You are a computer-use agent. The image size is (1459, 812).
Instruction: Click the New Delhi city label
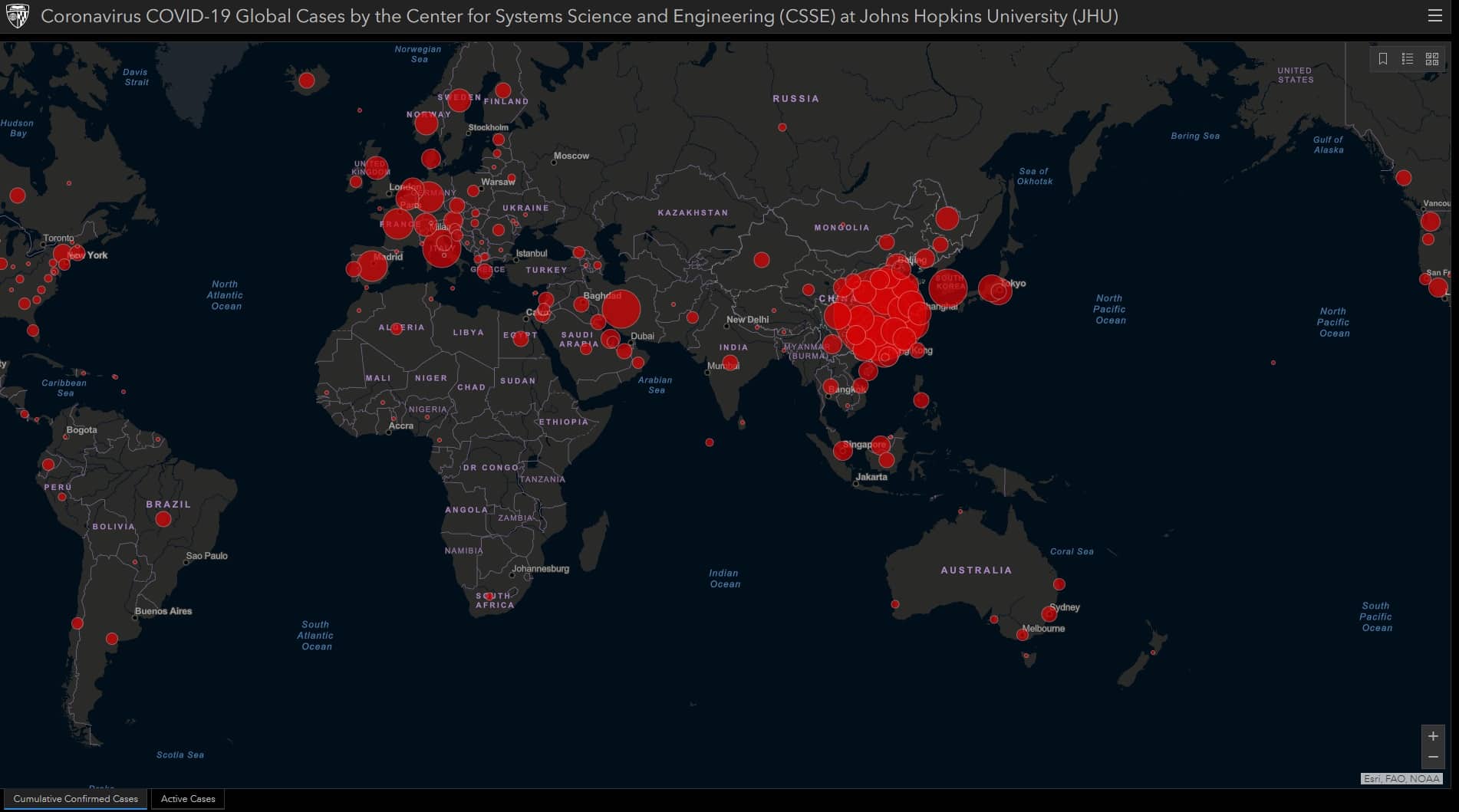747,320
